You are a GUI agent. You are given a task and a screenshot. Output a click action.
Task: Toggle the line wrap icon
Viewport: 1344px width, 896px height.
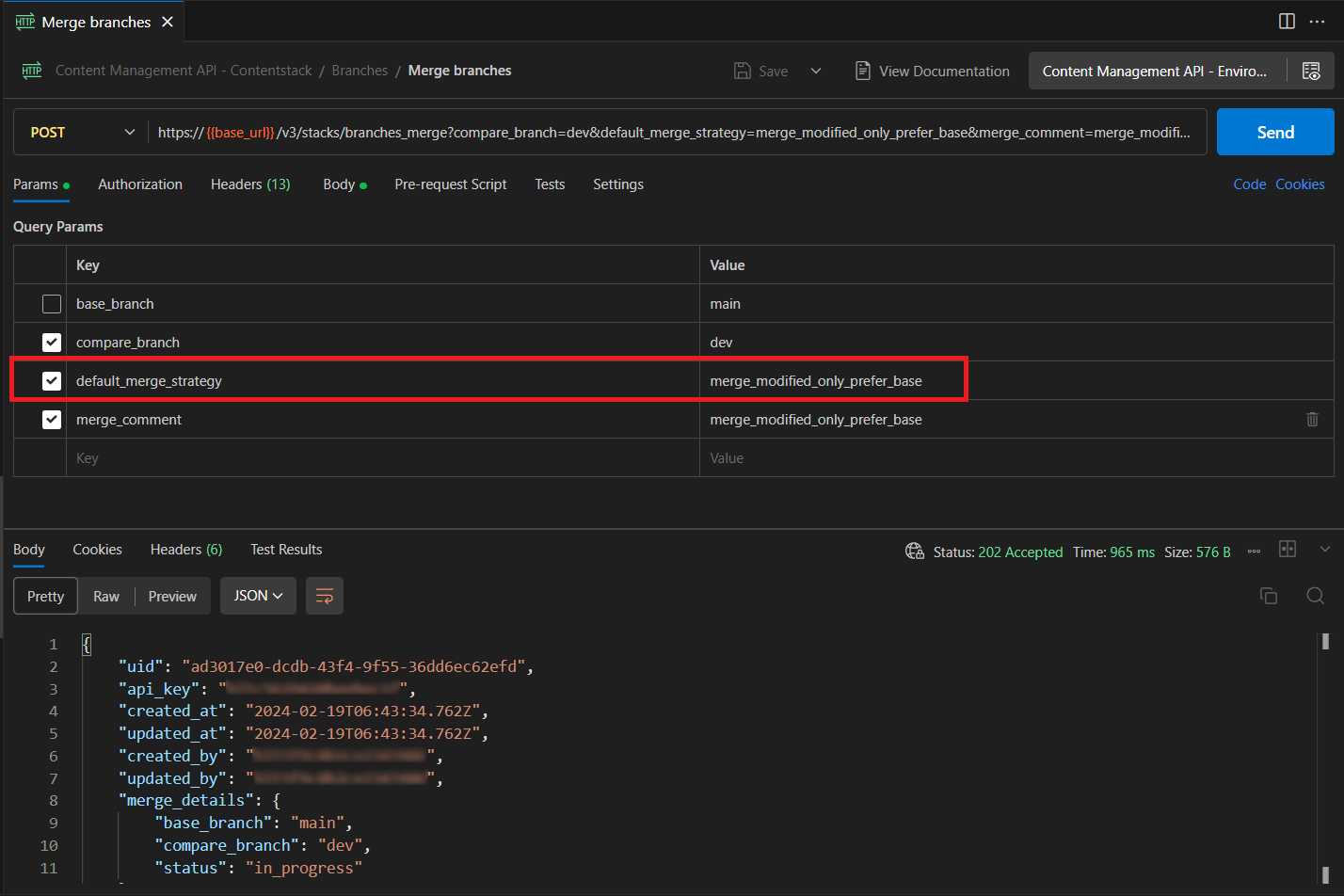[325, 596]
